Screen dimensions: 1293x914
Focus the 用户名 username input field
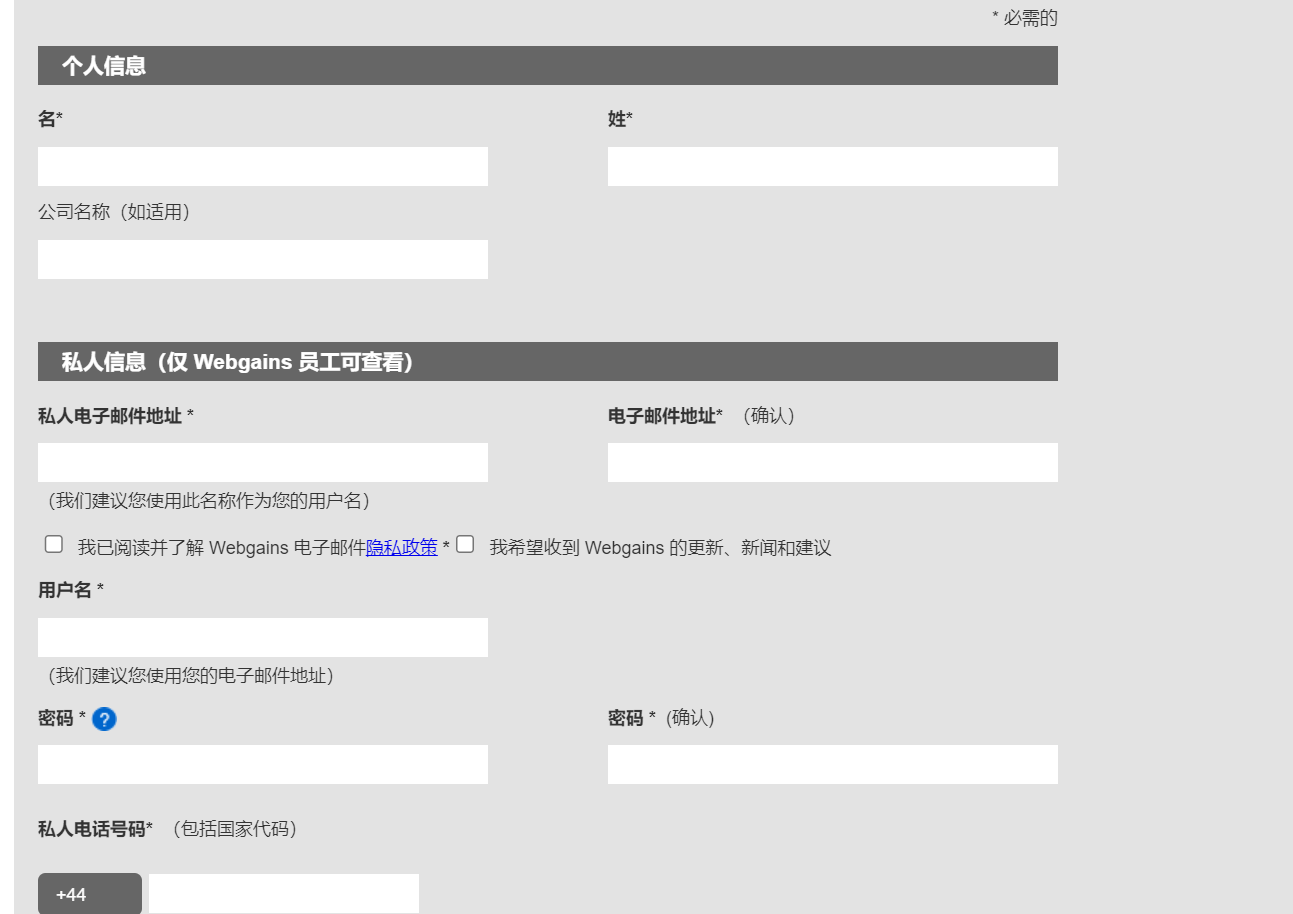[x=263, y=637]
